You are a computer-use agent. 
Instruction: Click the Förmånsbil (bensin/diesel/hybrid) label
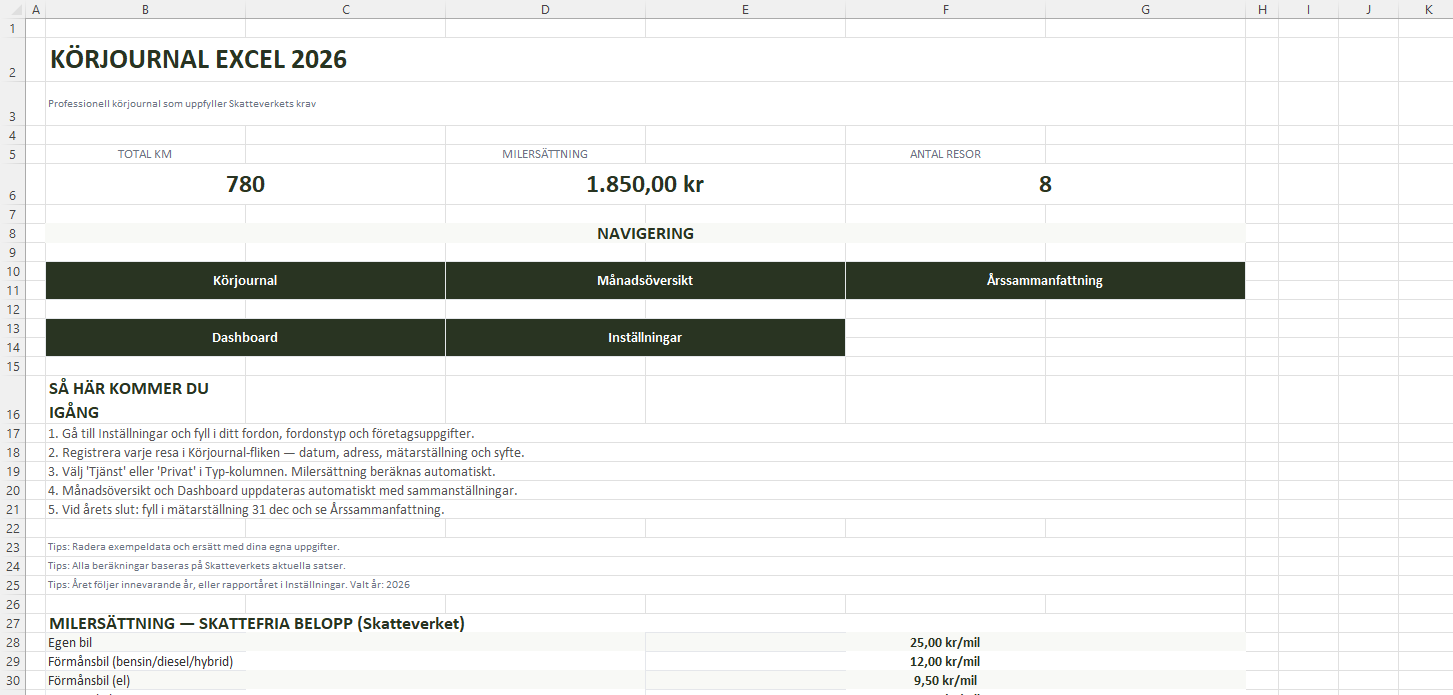pyautogui.click(x=140, y=661)
